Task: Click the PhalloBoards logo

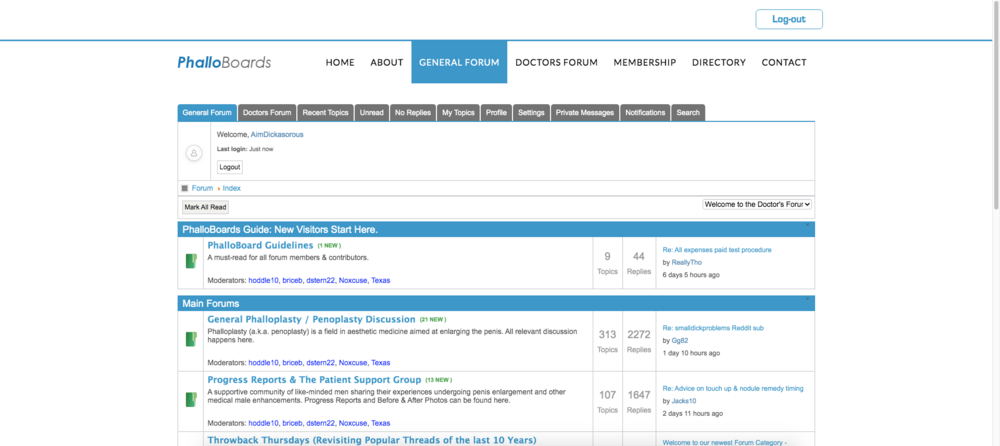Action: [x=224, y=62]
